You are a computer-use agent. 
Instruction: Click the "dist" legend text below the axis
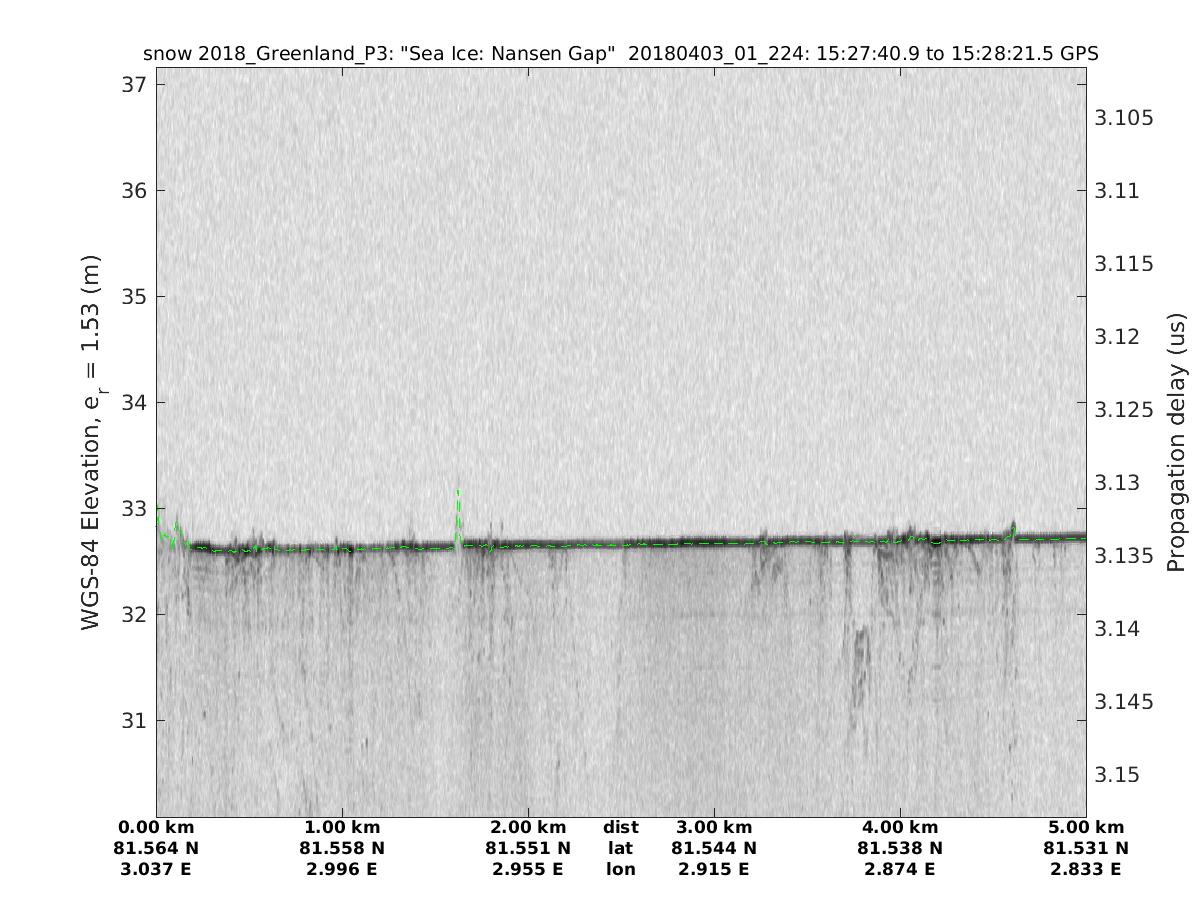click(x=621, y=828)
